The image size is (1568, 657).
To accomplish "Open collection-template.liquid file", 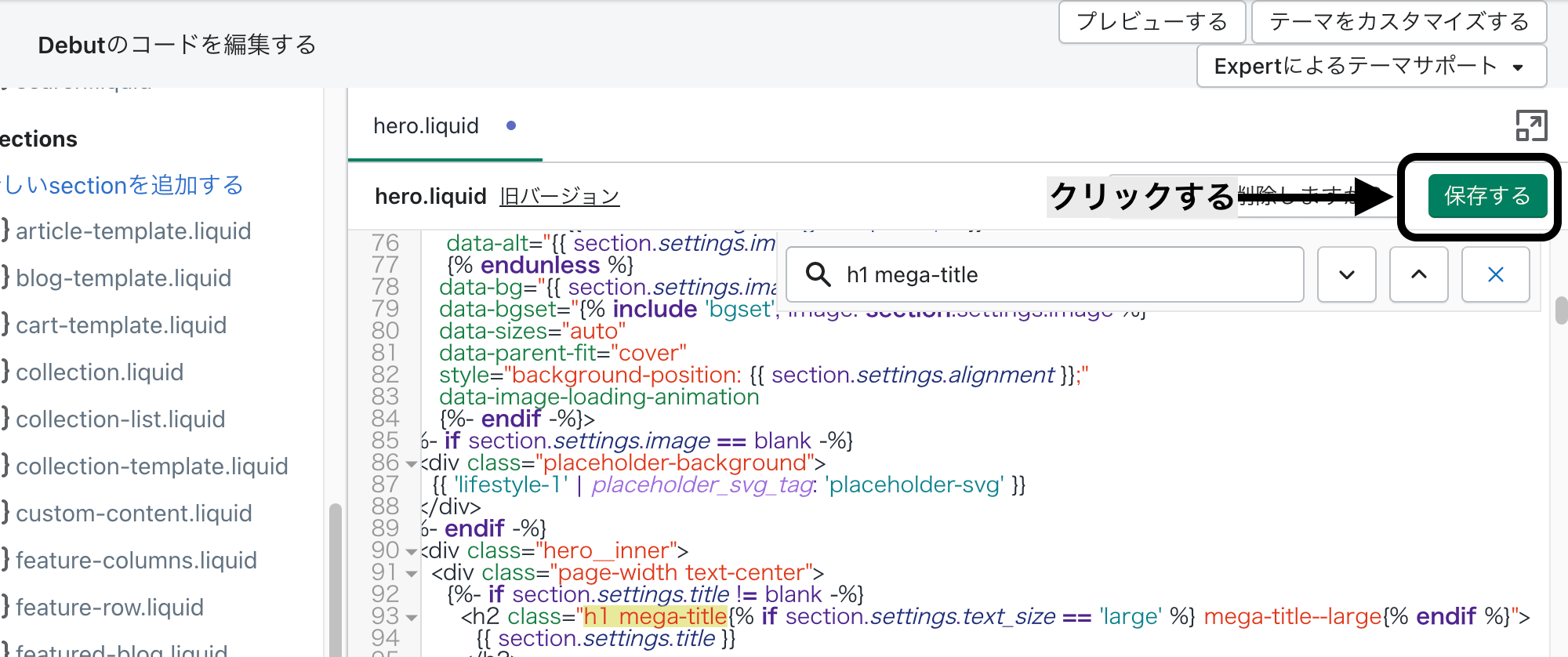I will 151,466.
